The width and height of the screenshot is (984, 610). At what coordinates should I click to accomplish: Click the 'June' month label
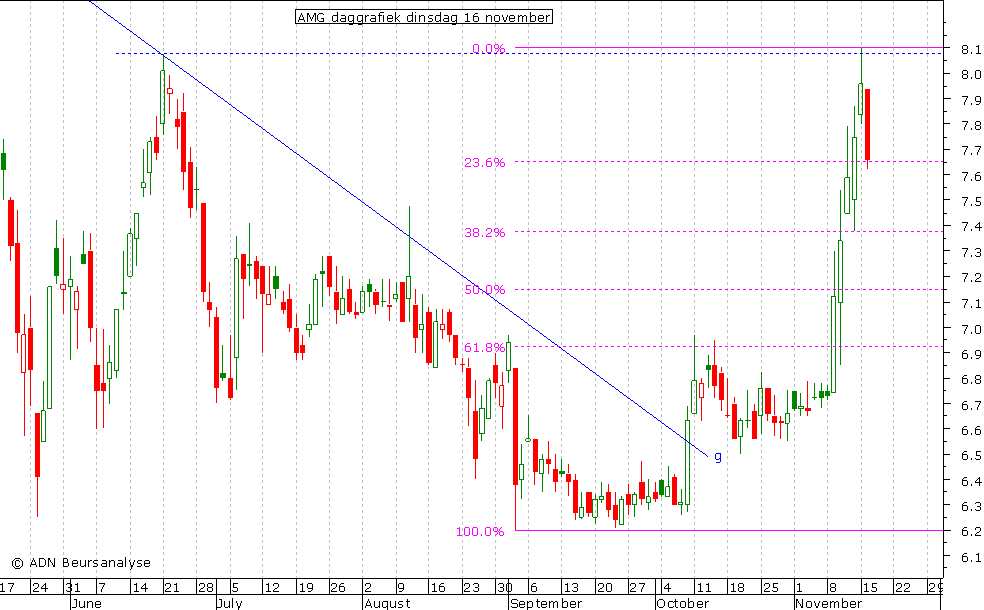[x=86, y=603]
